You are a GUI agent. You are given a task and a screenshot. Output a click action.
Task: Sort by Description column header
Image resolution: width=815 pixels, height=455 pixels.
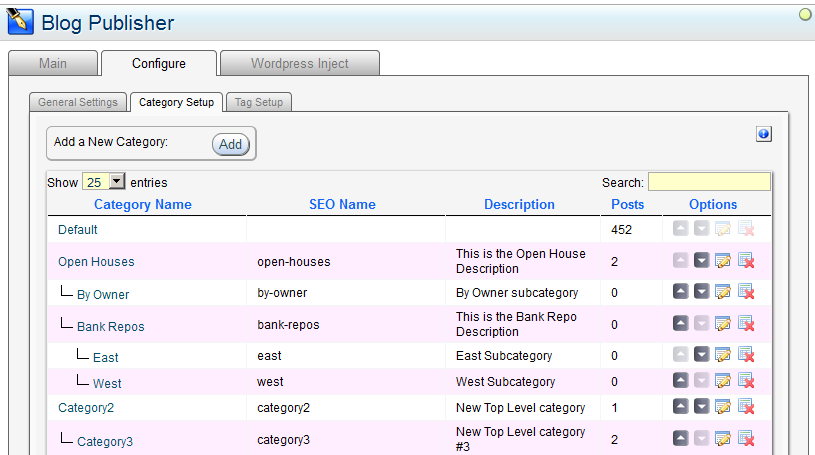[519, 204]
